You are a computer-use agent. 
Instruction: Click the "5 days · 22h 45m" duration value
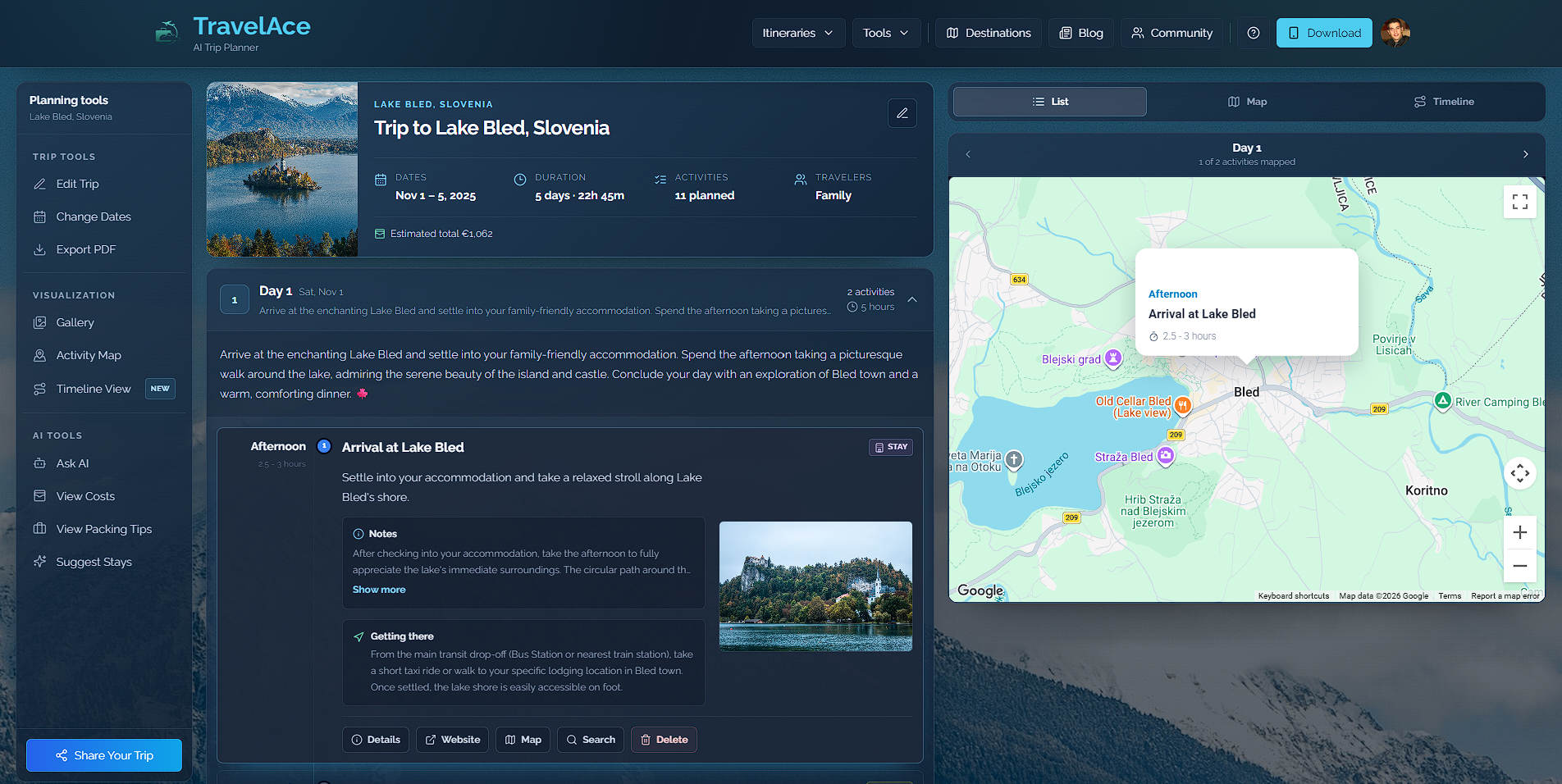[580, 195]
